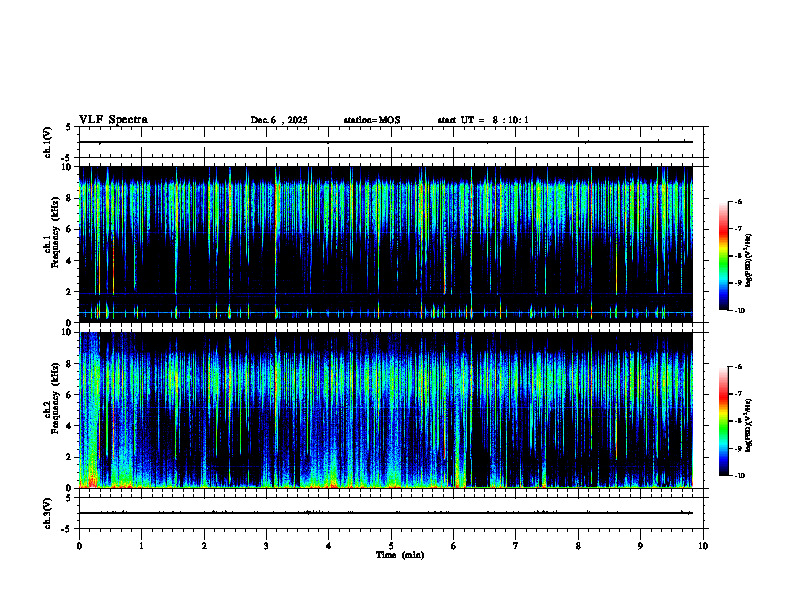792x612 pixels.
Task: Click the time axis tick label '8'
Action: point(578,546)
